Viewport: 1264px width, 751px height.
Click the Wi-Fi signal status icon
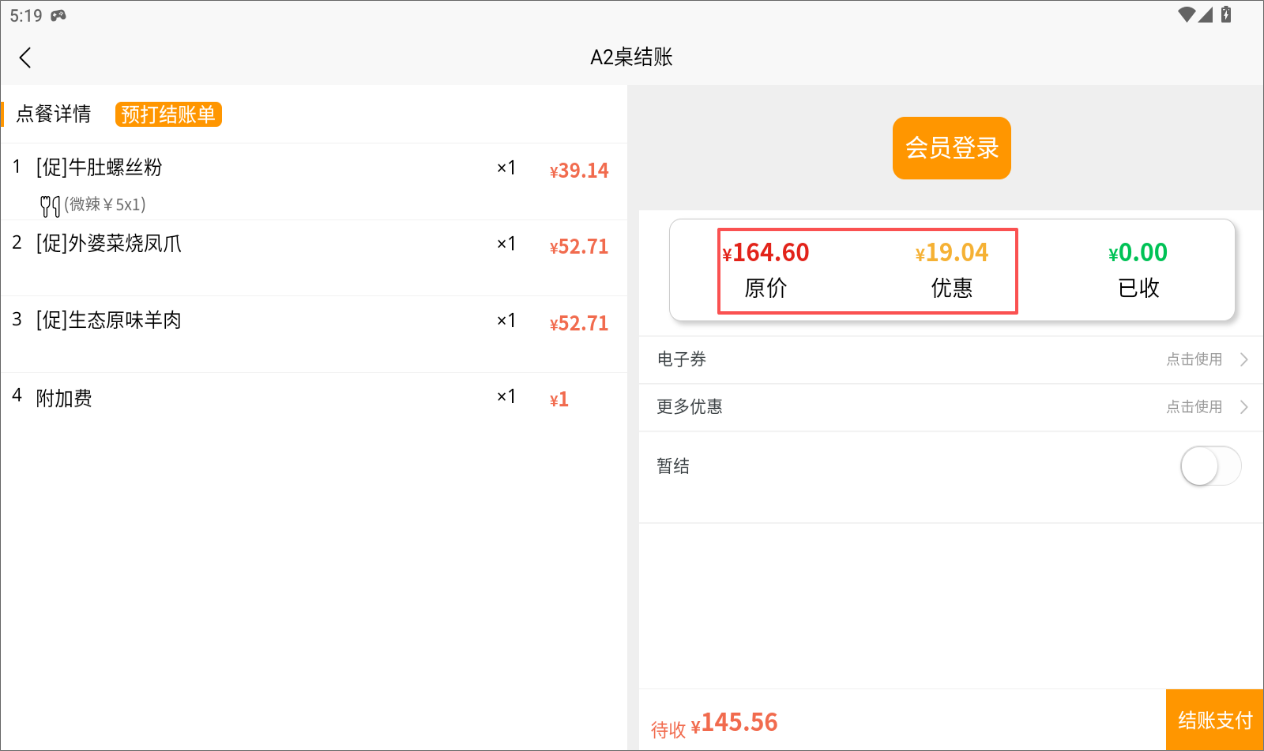pos(1187,14)
